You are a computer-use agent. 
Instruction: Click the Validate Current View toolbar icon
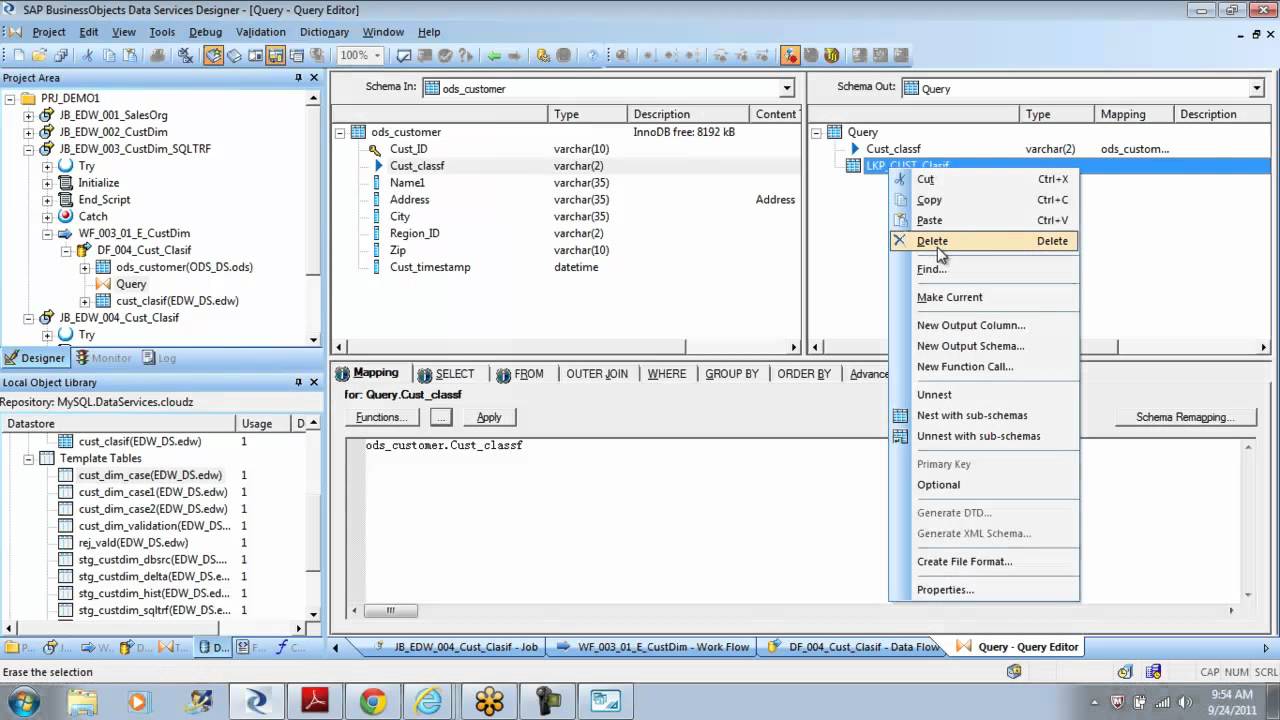click(403, 56)
